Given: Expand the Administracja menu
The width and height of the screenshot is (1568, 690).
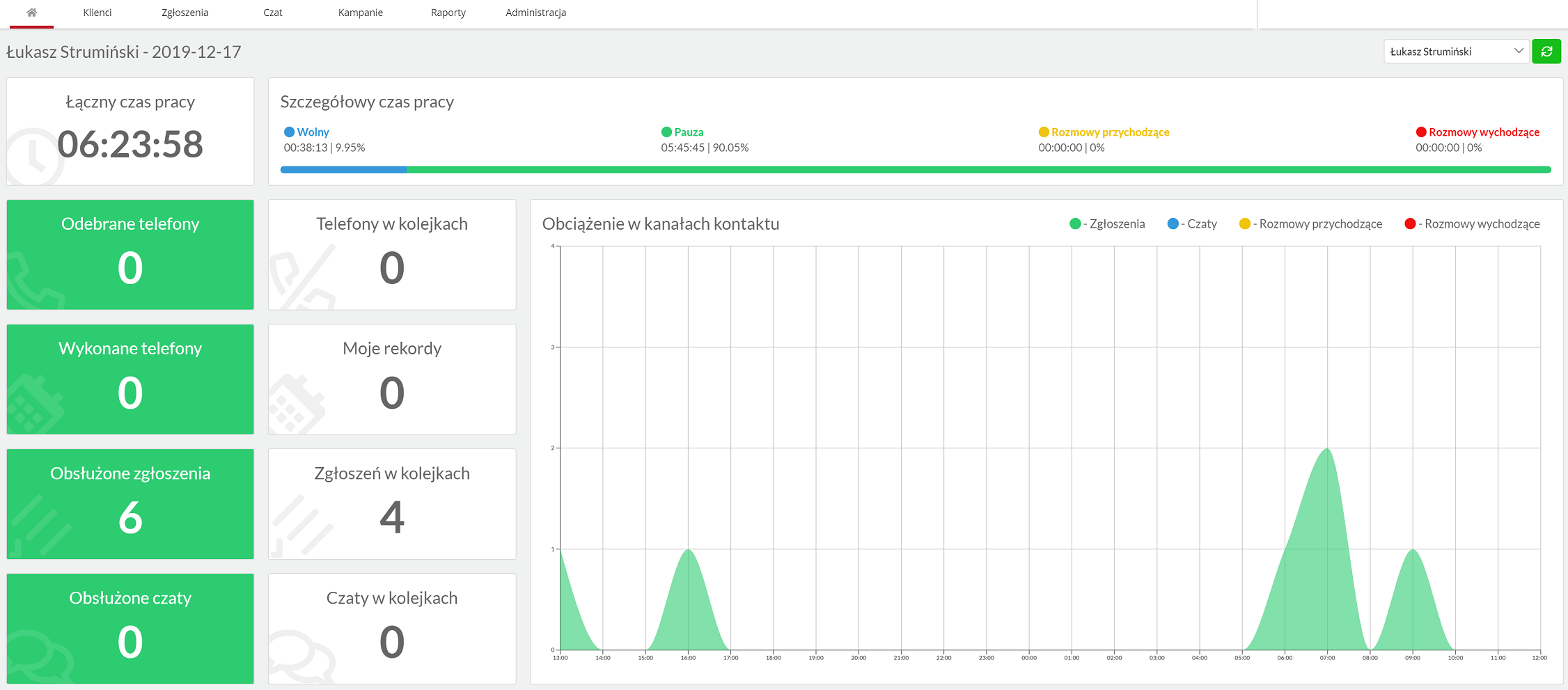Looking at the screenshot, I should coord(536,13).
